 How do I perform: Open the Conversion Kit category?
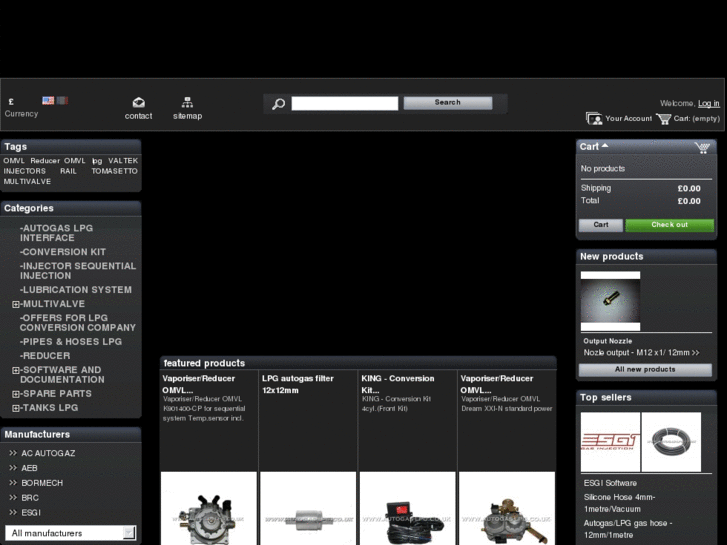point(63,252)
